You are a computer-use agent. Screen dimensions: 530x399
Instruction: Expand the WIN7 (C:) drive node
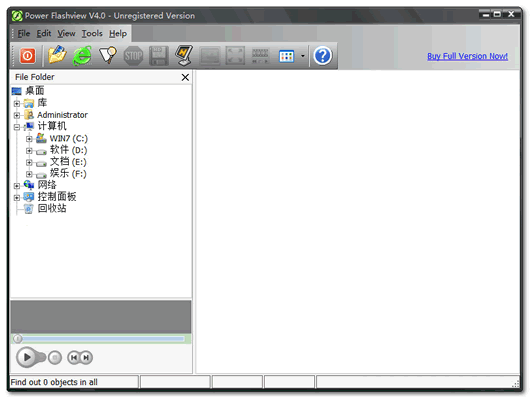29,139
